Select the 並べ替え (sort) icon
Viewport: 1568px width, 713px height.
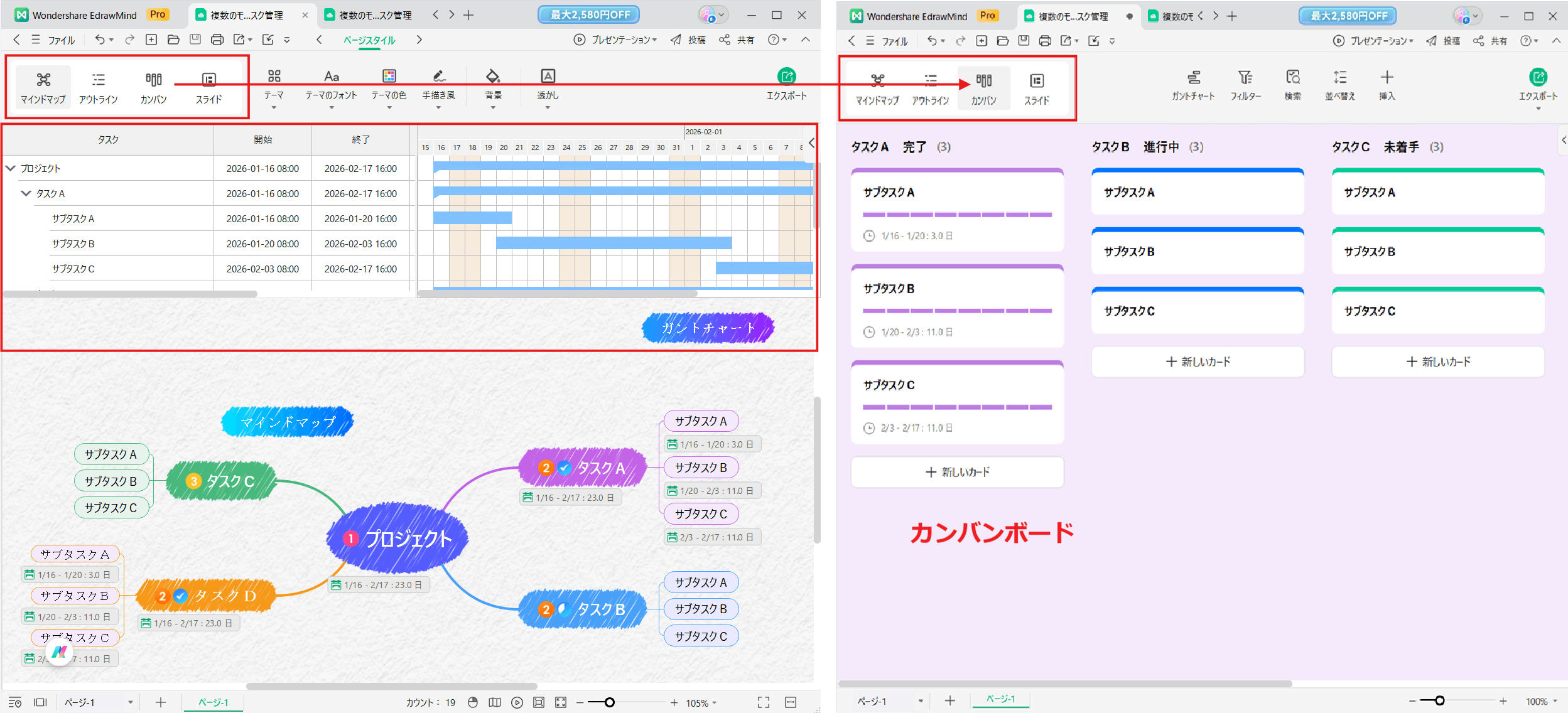[1339, 86]
